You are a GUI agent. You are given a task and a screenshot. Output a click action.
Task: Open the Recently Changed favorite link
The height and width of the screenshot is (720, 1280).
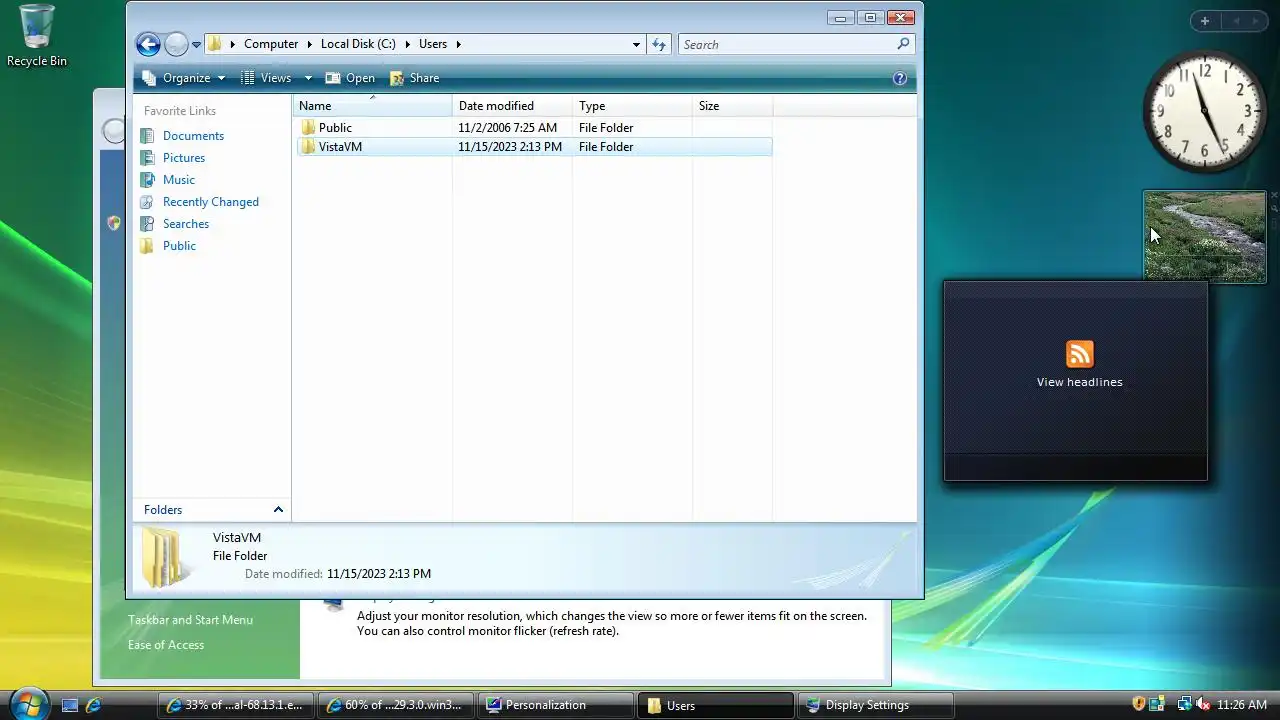[x=210, y=202]
